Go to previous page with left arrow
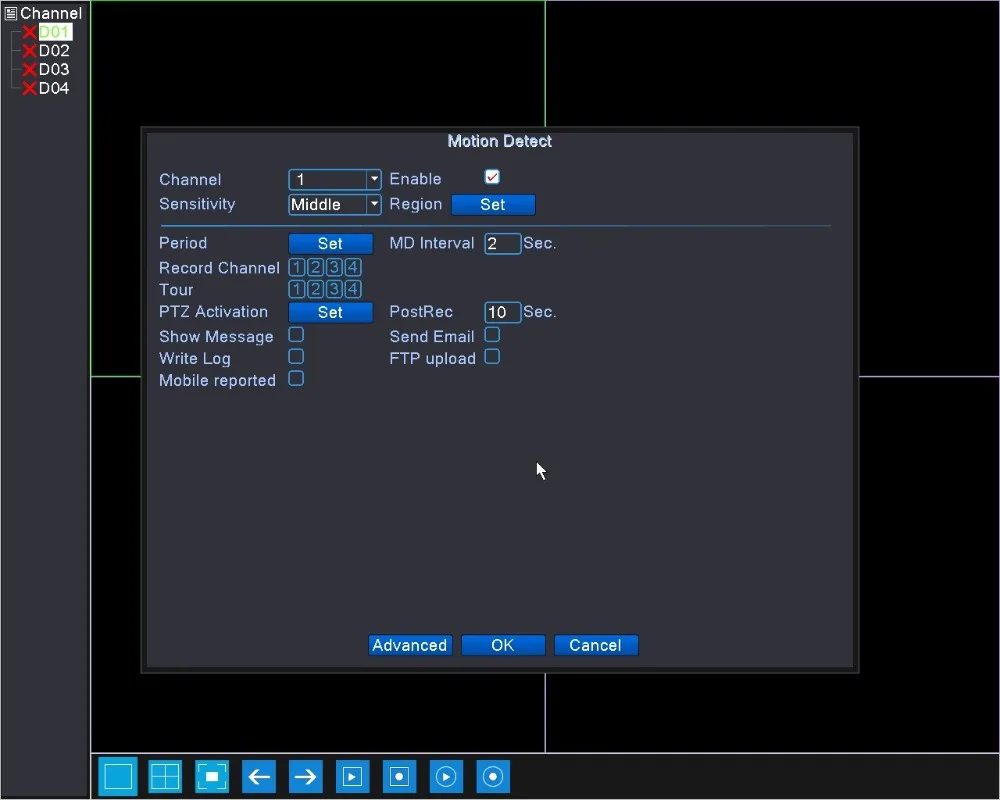Image resolution: width=1000 pixels, height=800 pixels. point(259,776)
